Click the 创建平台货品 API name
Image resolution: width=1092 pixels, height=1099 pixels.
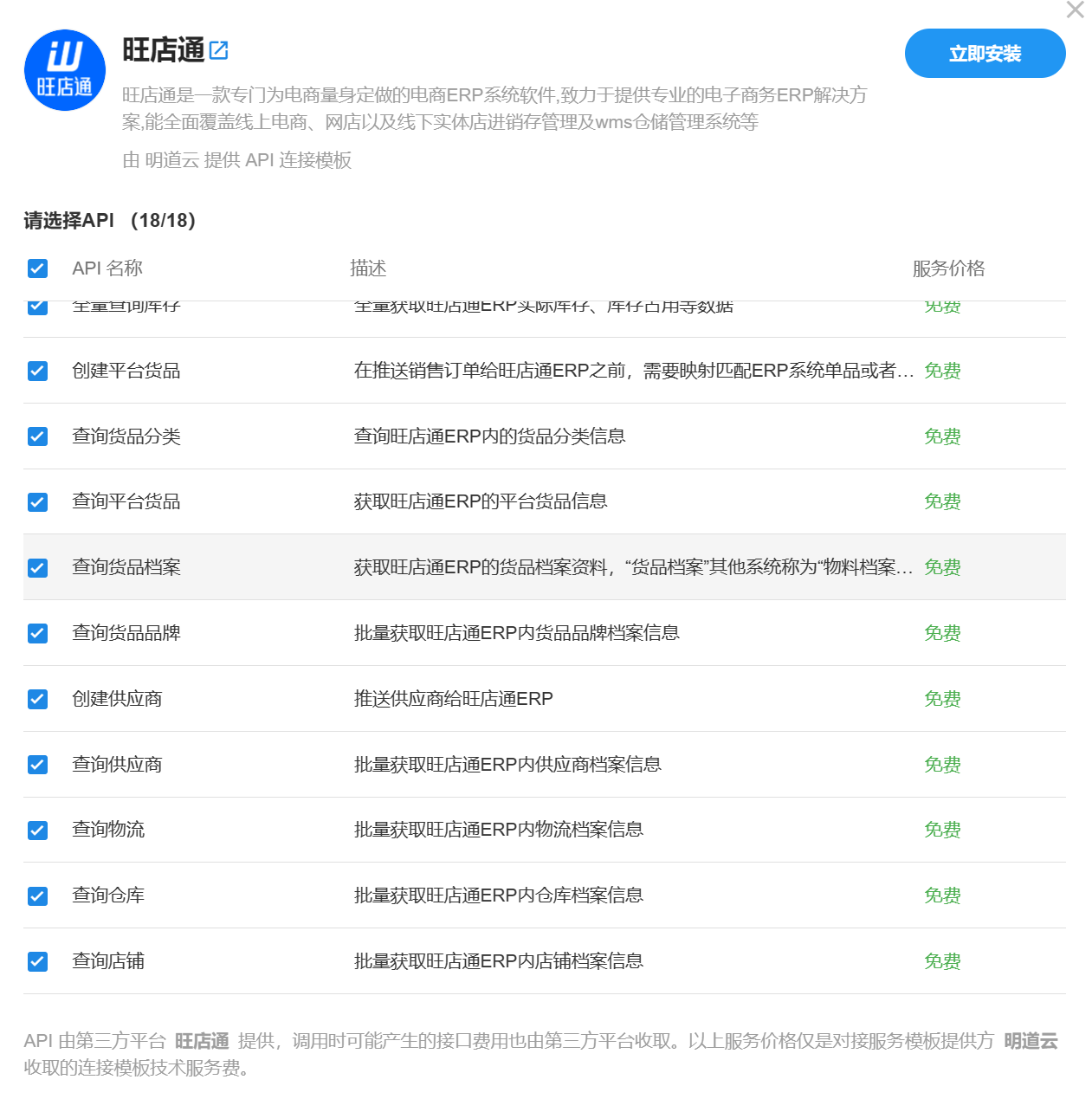pos(126,371)
